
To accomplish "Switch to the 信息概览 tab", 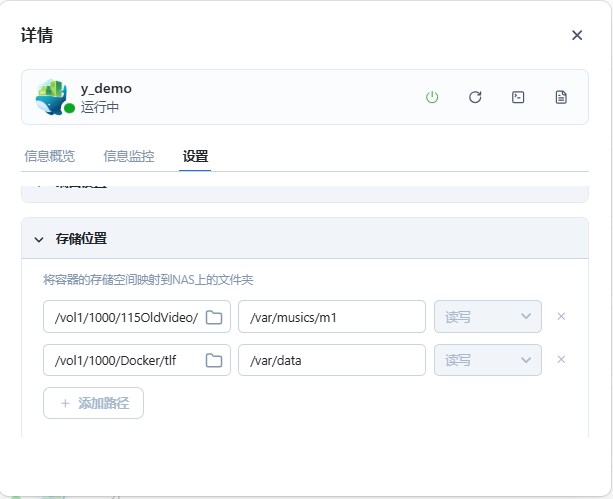I will [x=49, y=156].
